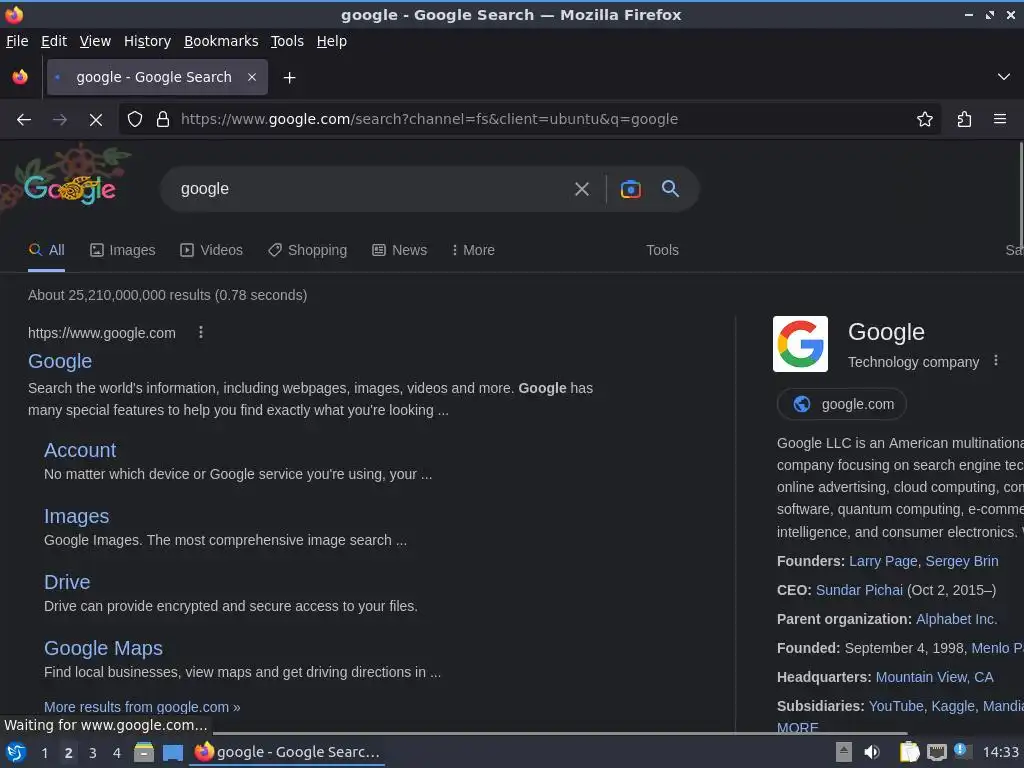Switch to workspace 4
The image size is (1024, 768).
(x=117, y=753)
